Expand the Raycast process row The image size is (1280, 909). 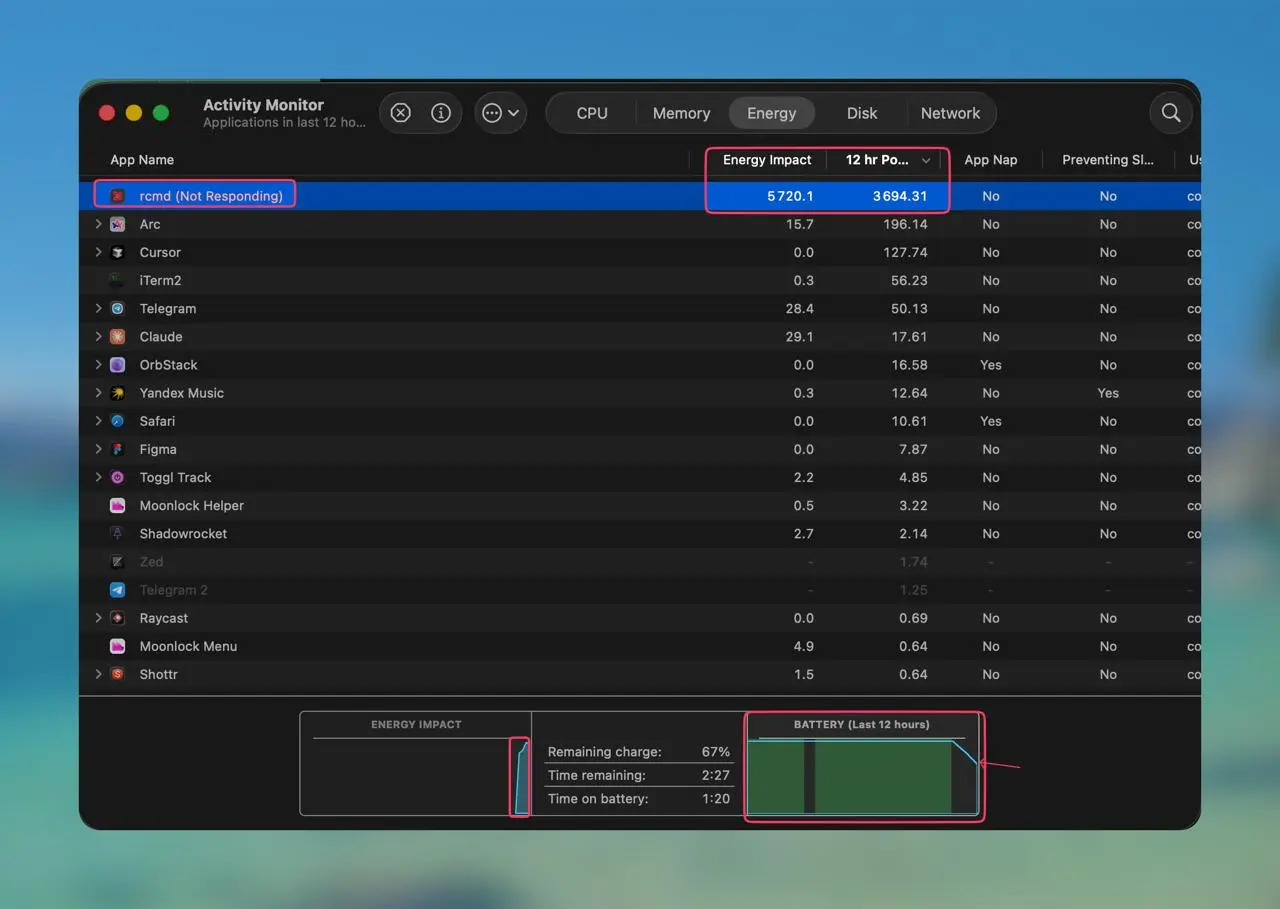[x=98, y=618]
